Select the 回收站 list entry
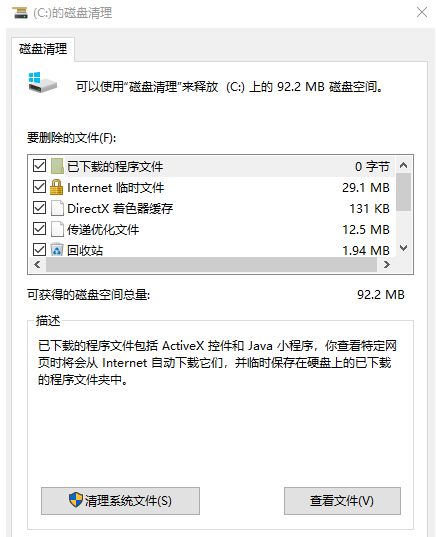 [x=212, y=250]
